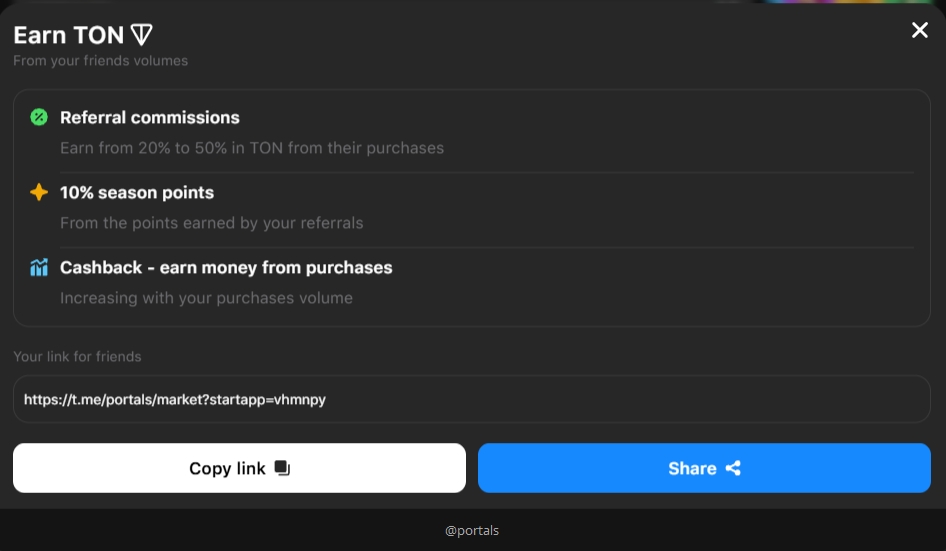The image size is (946, 551).
Task: Click the 'From your friends volumes' subtitle
Action: 100,61
